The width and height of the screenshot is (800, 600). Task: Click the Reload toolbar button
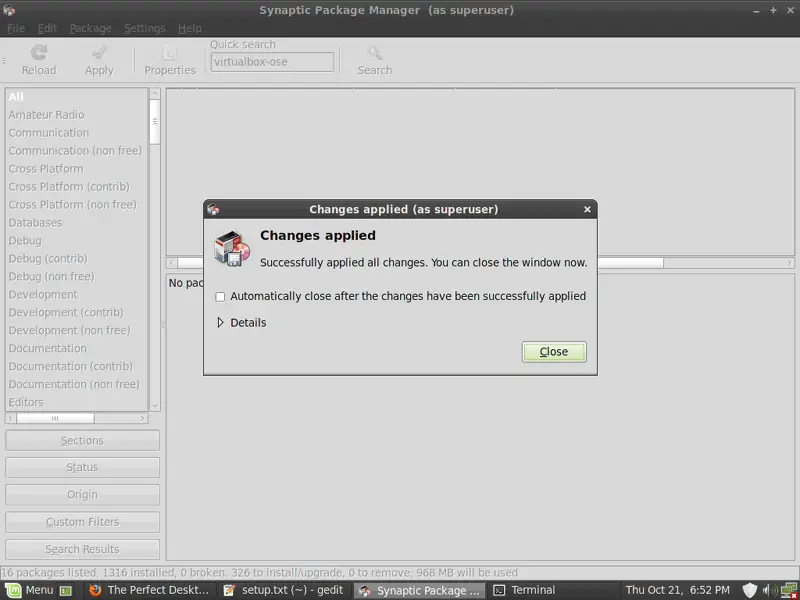pyautogui.click(x=39, y=60)
